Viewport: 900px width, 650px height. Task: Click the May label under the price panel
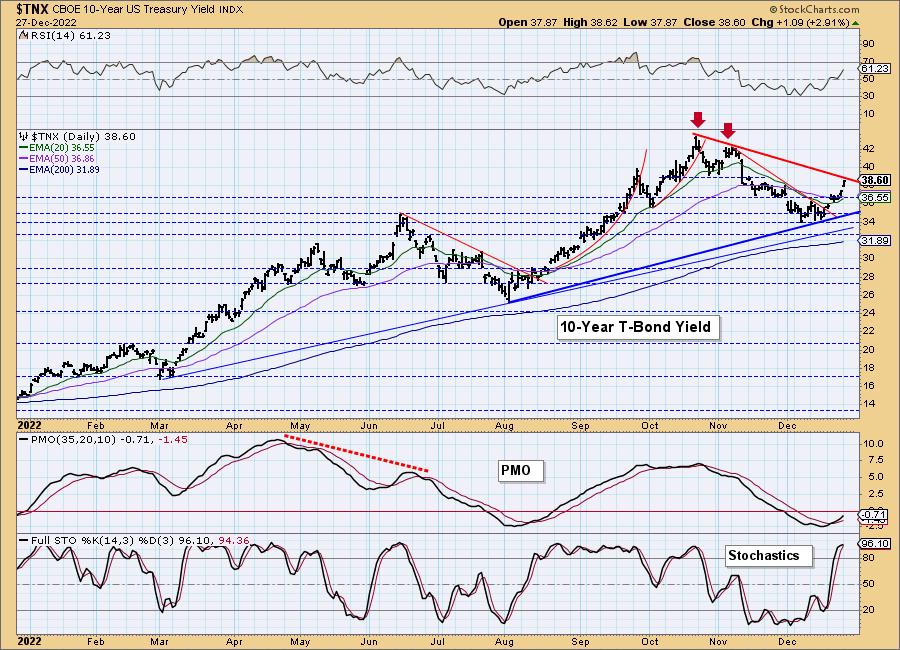coord(300,425)
